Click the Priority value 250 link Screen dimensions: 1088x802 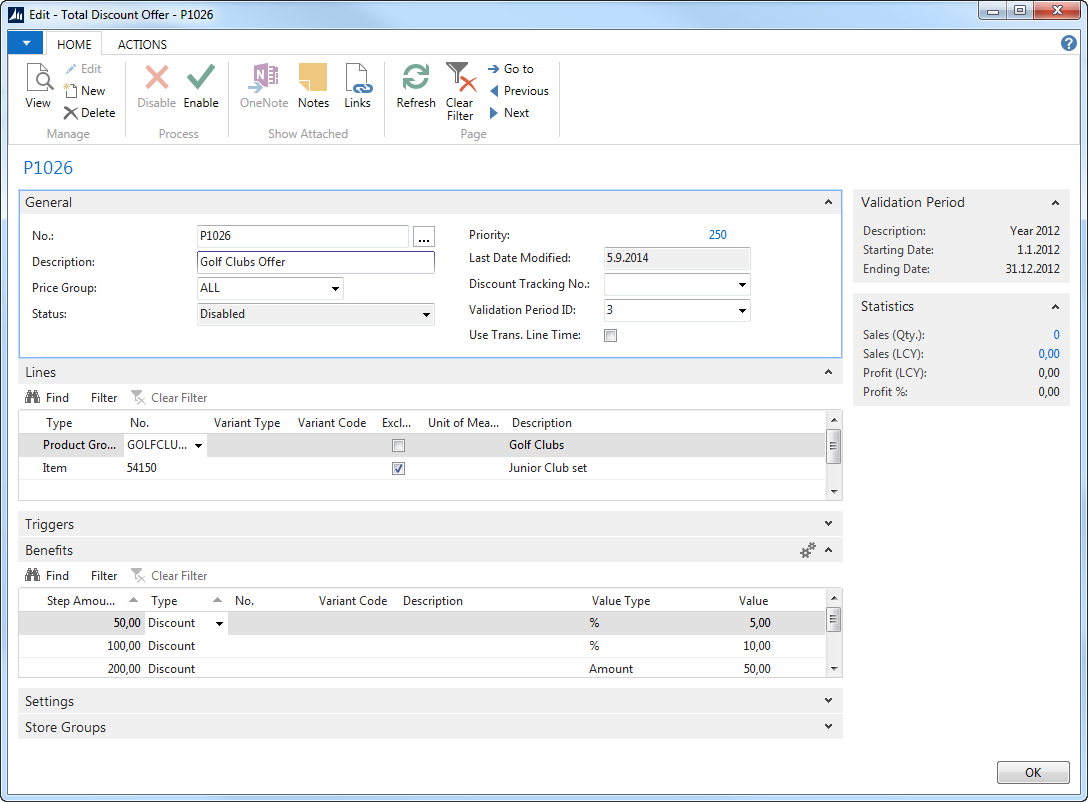click(x=717, y=235)
